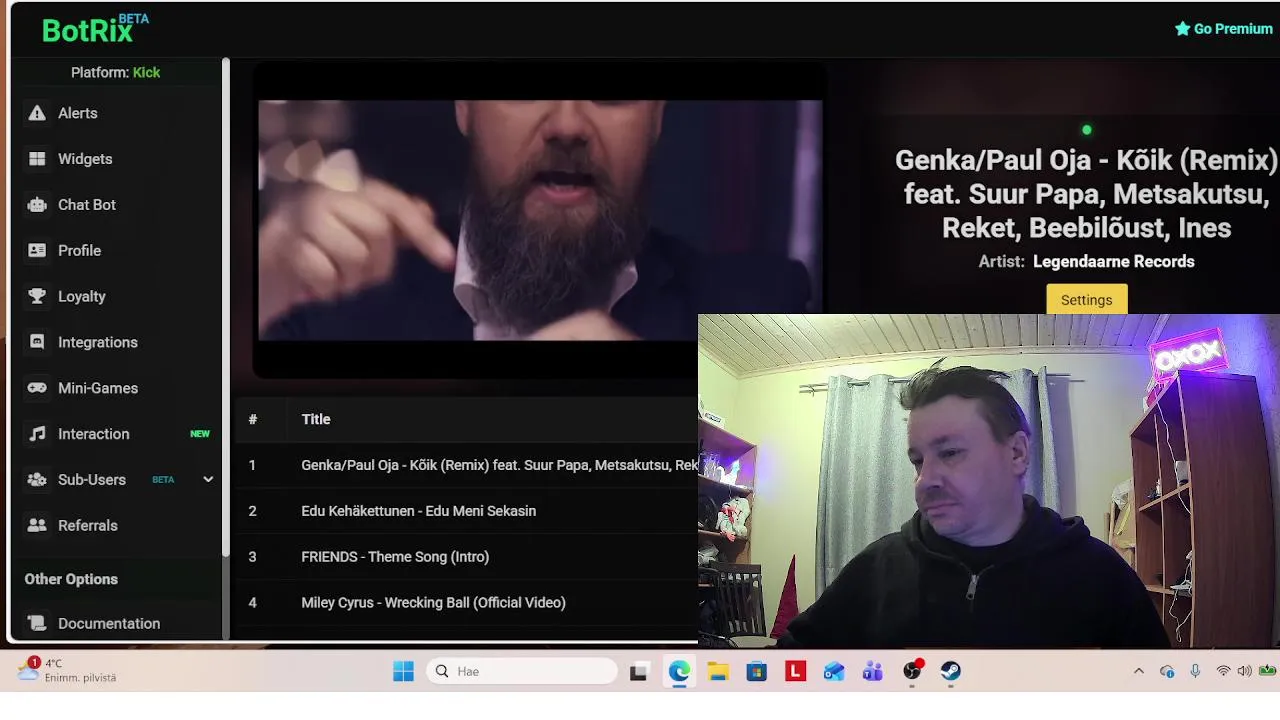Image resolution: width=1280 pixels, height=720 pixels.
Task: Open Alerts via its warning triangle icon
Action: tap(37, 113)
